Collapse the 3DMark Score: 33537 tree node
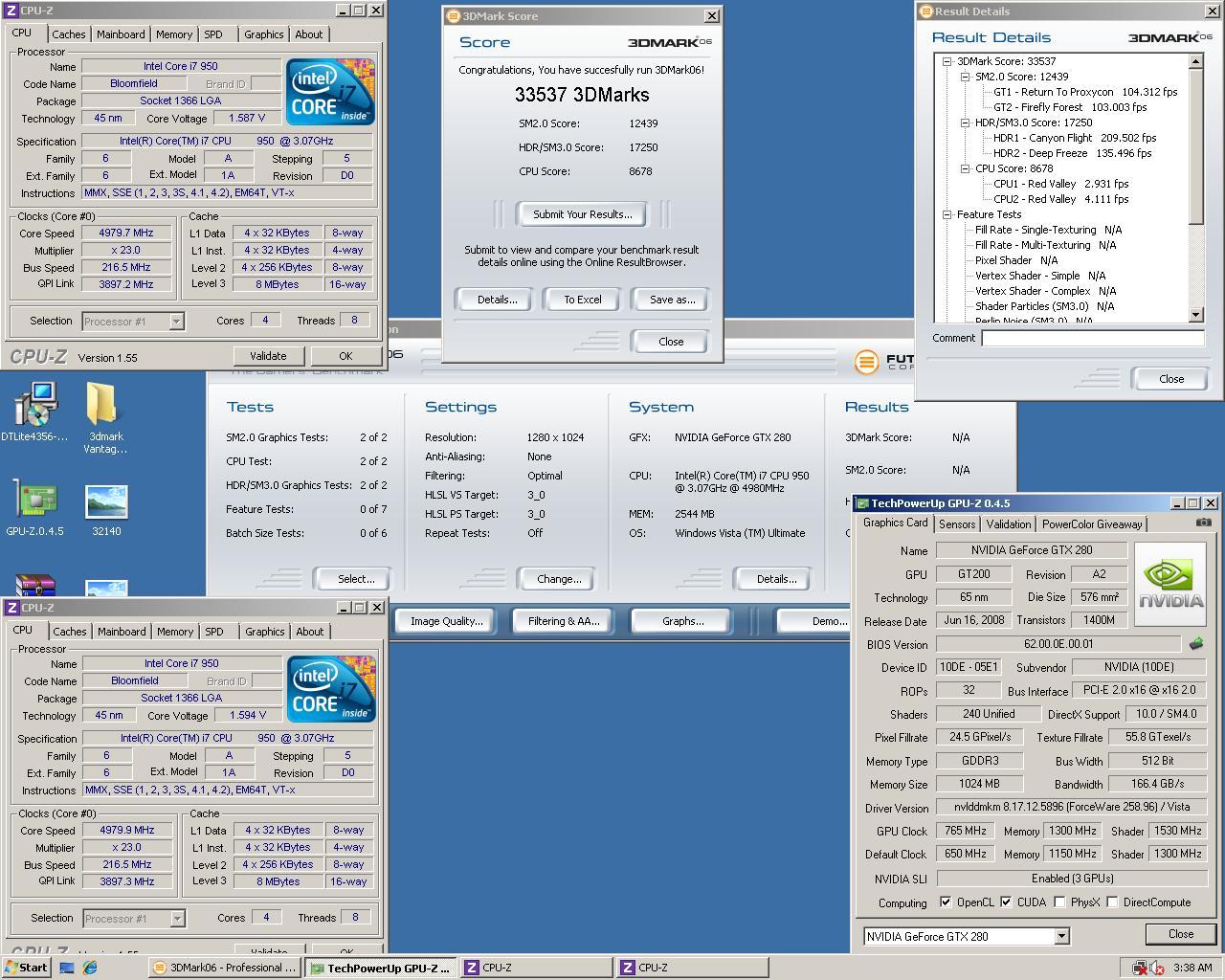1225x980 pixels. (947, 61)
